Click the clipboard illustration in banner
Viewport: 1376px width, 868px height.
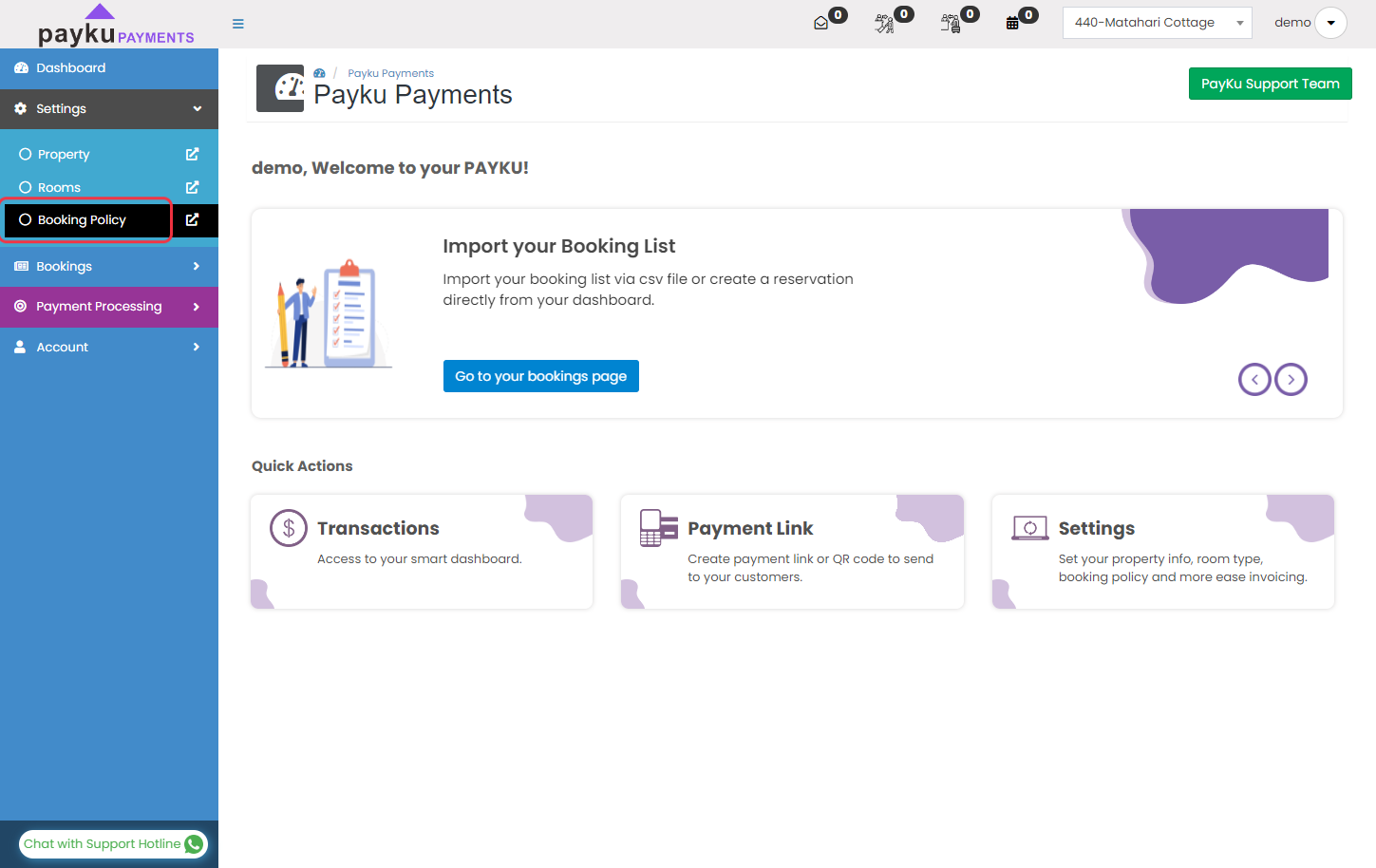tap(328, 313)
